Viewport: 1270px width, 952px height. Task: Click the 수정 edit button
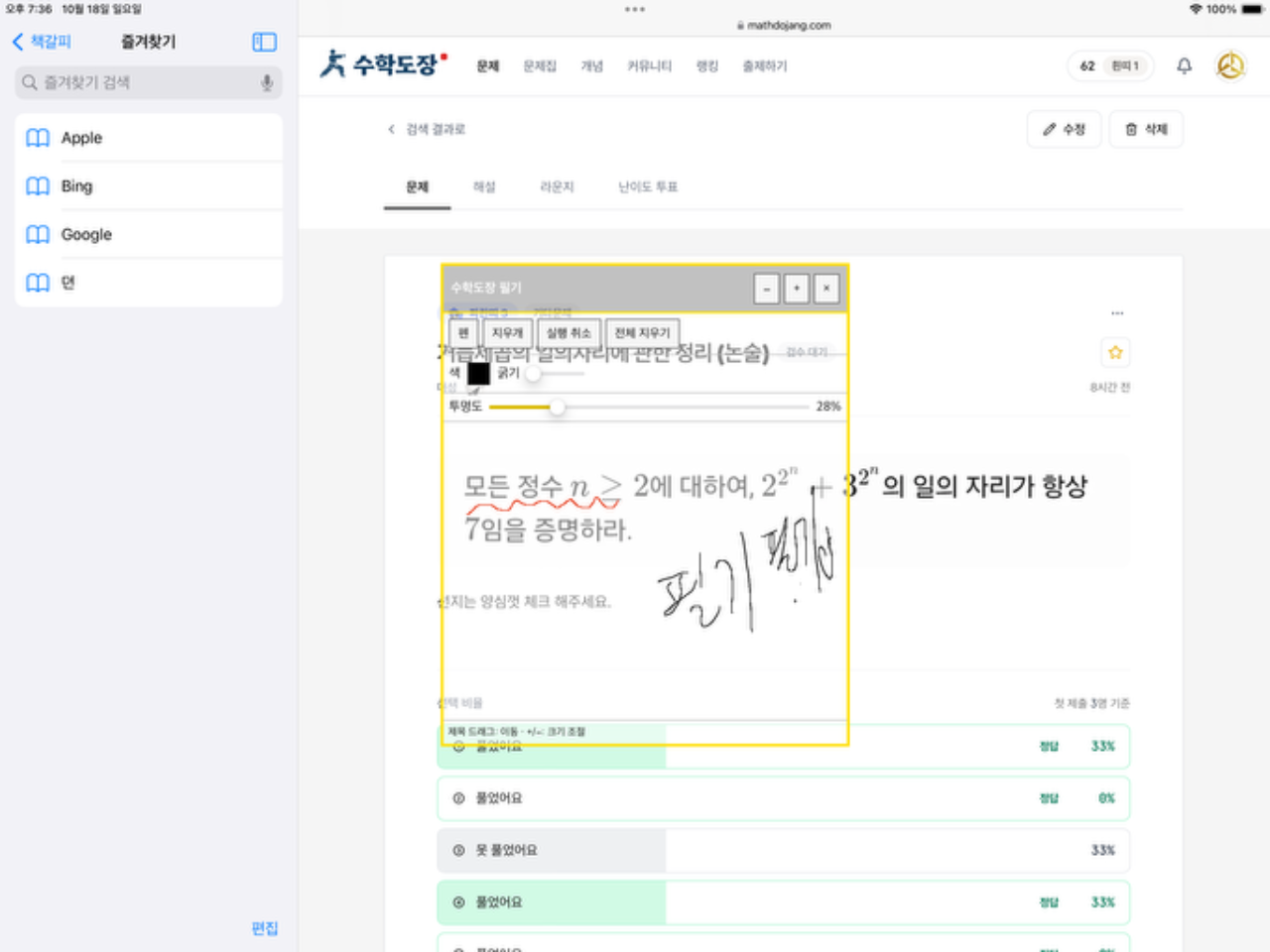pos(1065,130)
